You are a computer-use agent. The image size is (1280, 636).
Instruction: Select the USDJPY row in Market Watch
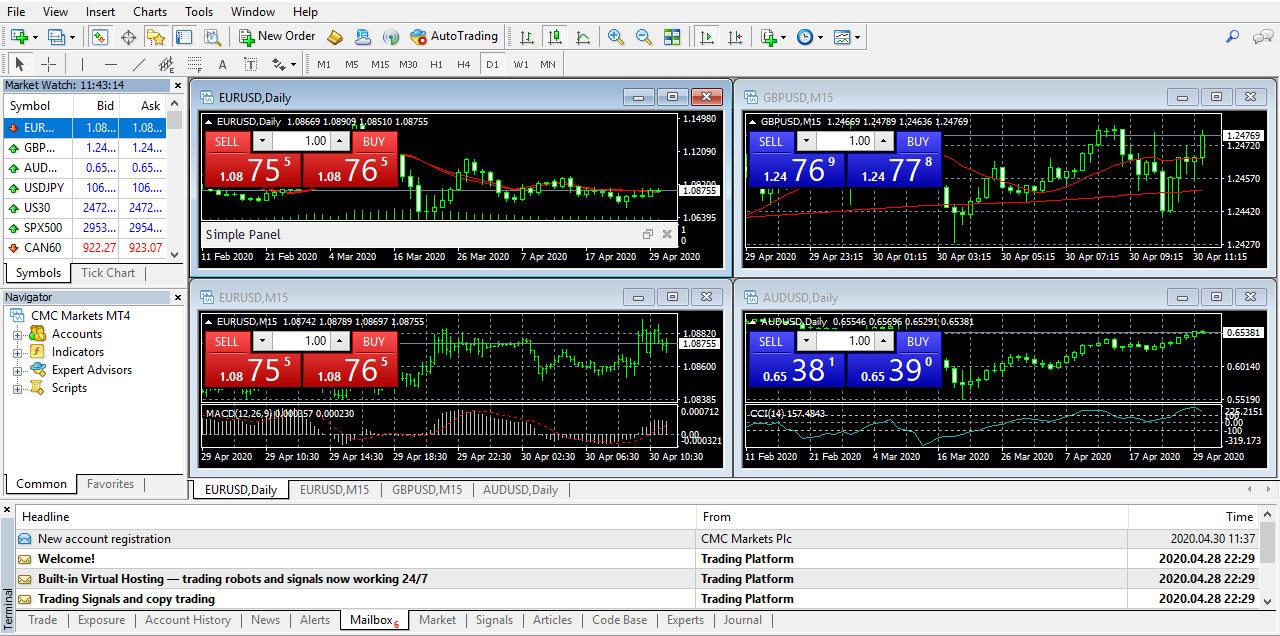85,188
